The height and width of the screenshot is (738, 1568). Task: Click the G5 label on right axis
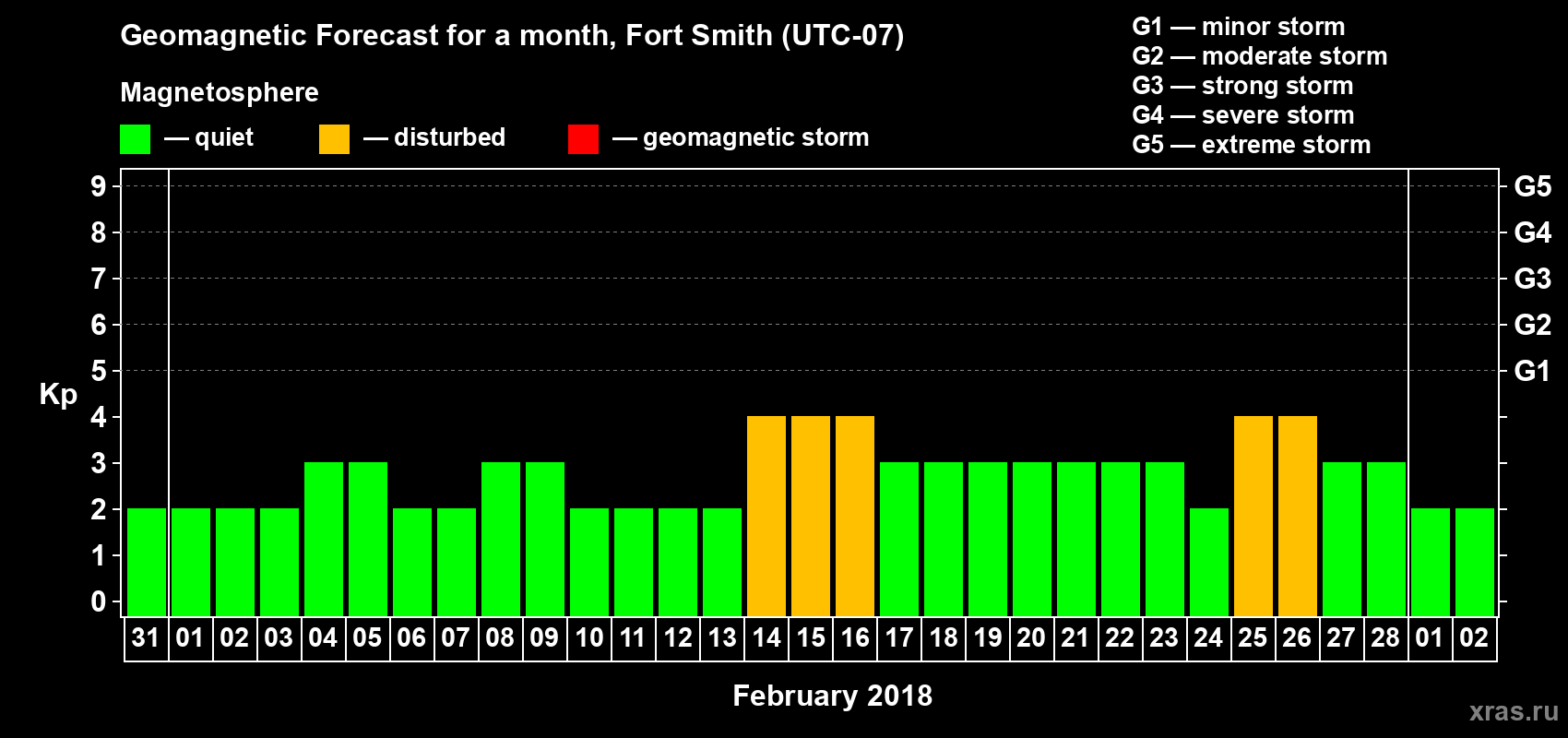pos(1533,186)
